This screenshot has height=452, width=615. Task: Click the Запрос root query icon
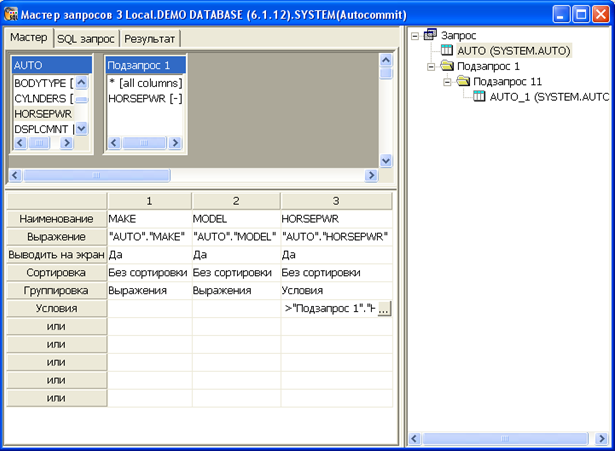click(x=430, y=35)
